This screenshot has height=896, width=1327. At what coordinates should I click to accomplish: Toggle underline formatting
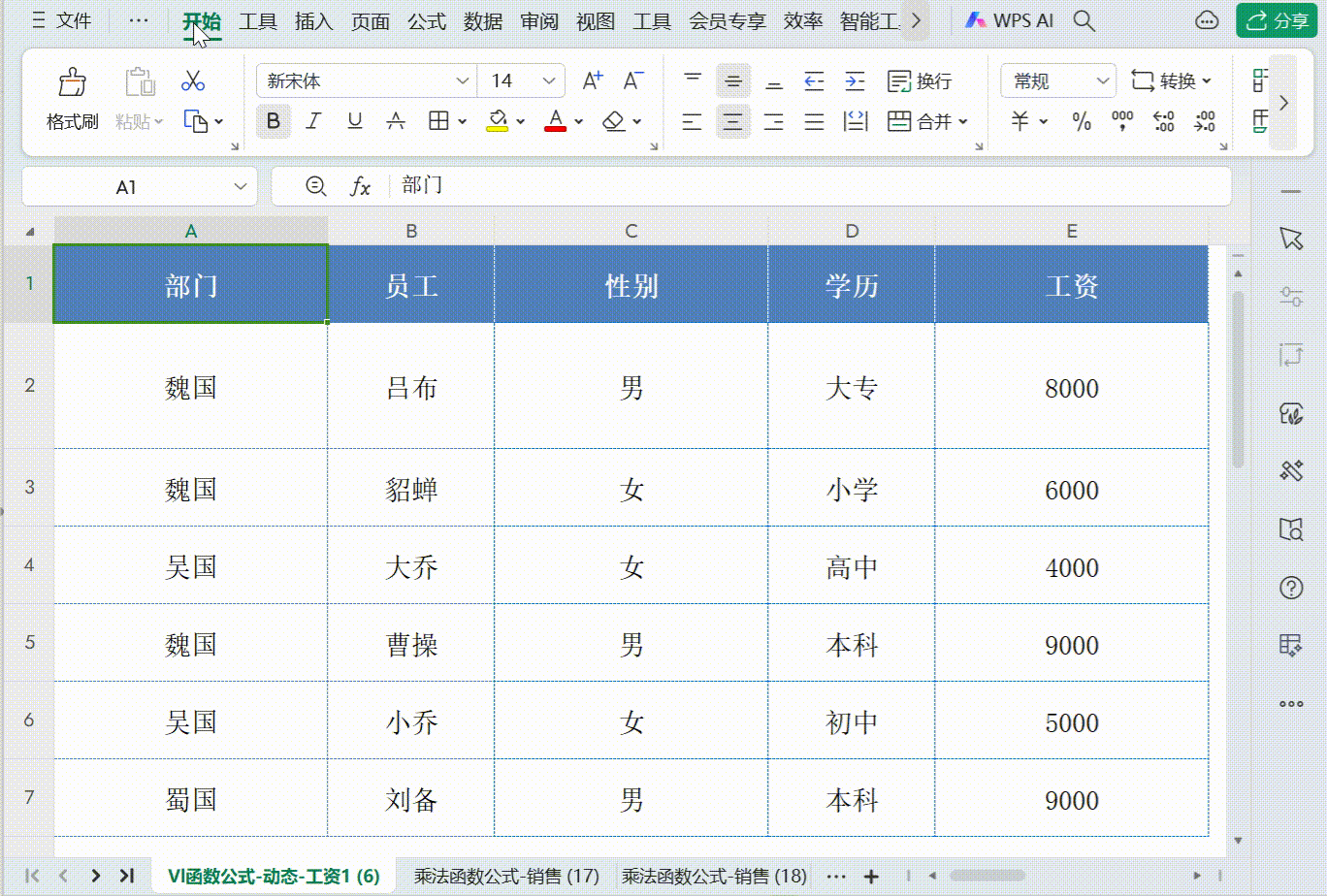[355, 121]
